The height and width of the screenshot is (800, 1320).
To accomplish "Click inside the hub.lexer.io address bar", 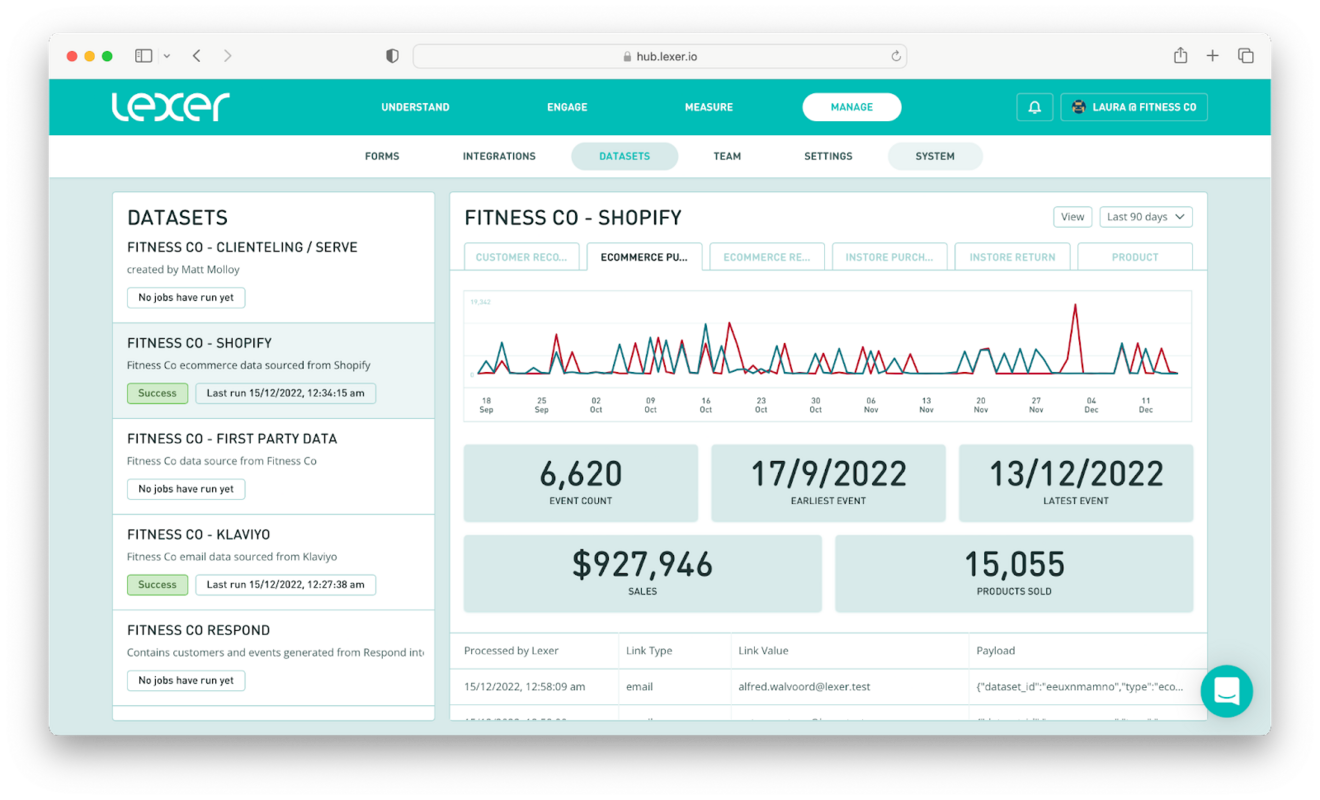I will pos(660,56).
